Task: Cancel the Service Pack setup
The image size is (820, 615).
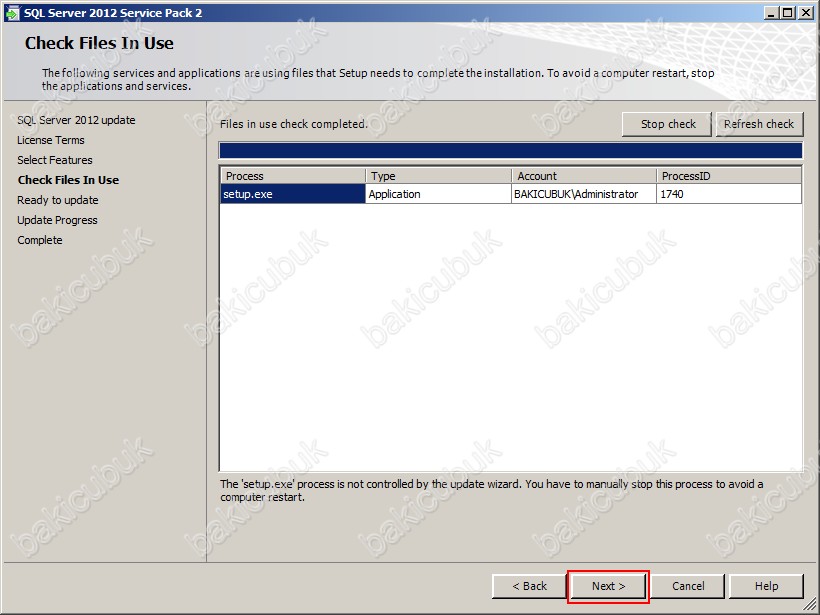Action: 688,586
